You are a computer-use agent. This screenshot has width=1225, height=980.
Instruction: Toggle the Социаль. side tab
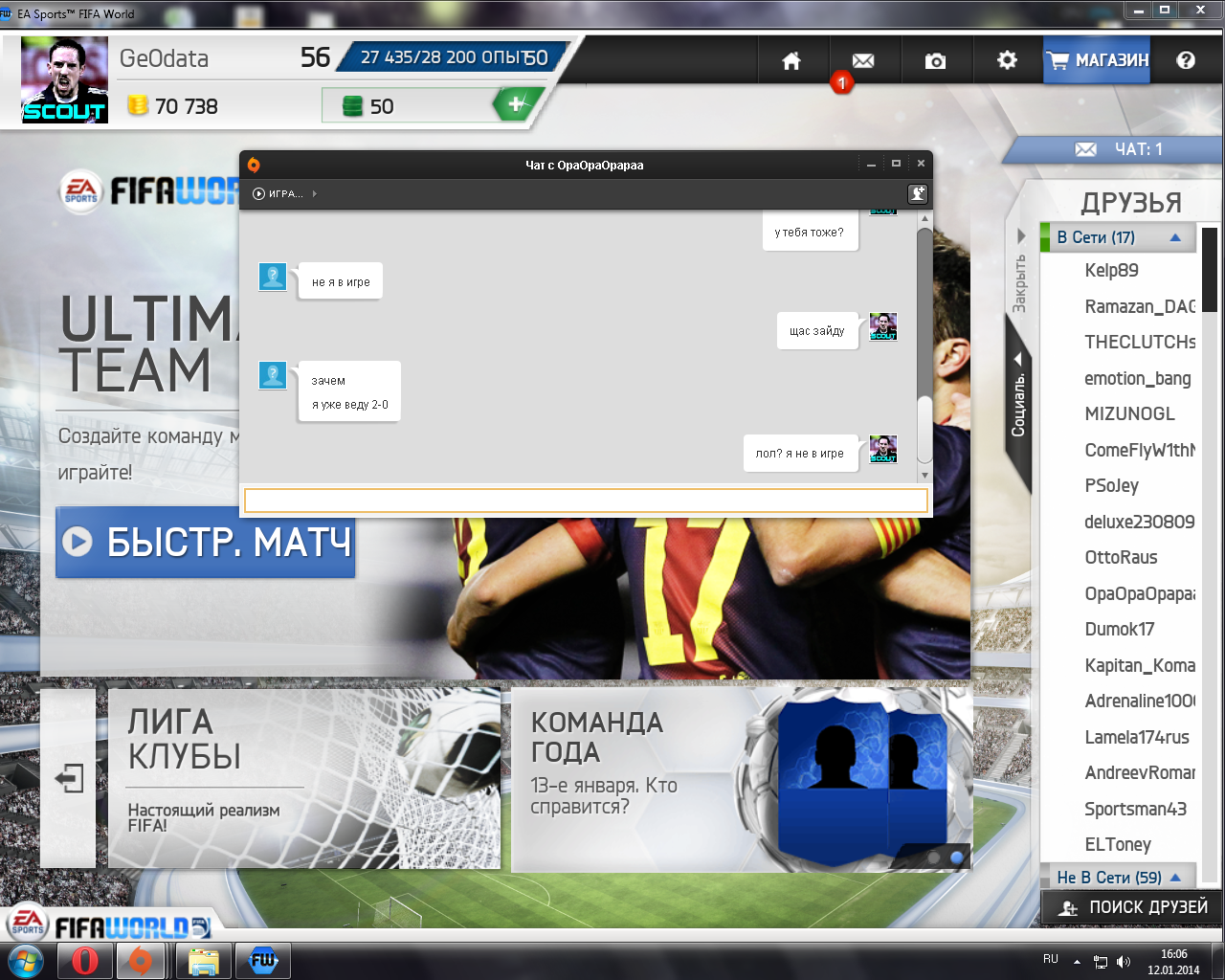(1018, 402)
